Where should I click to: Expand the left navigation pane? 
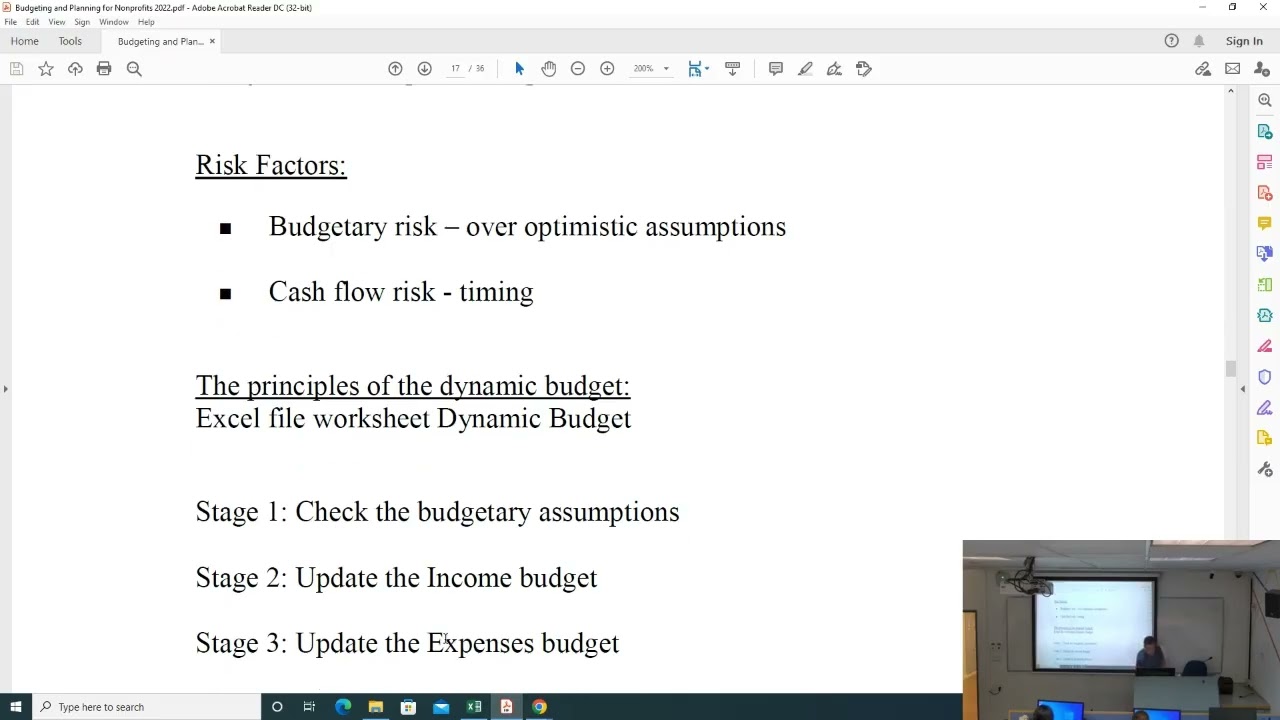[x=5, y=389]
